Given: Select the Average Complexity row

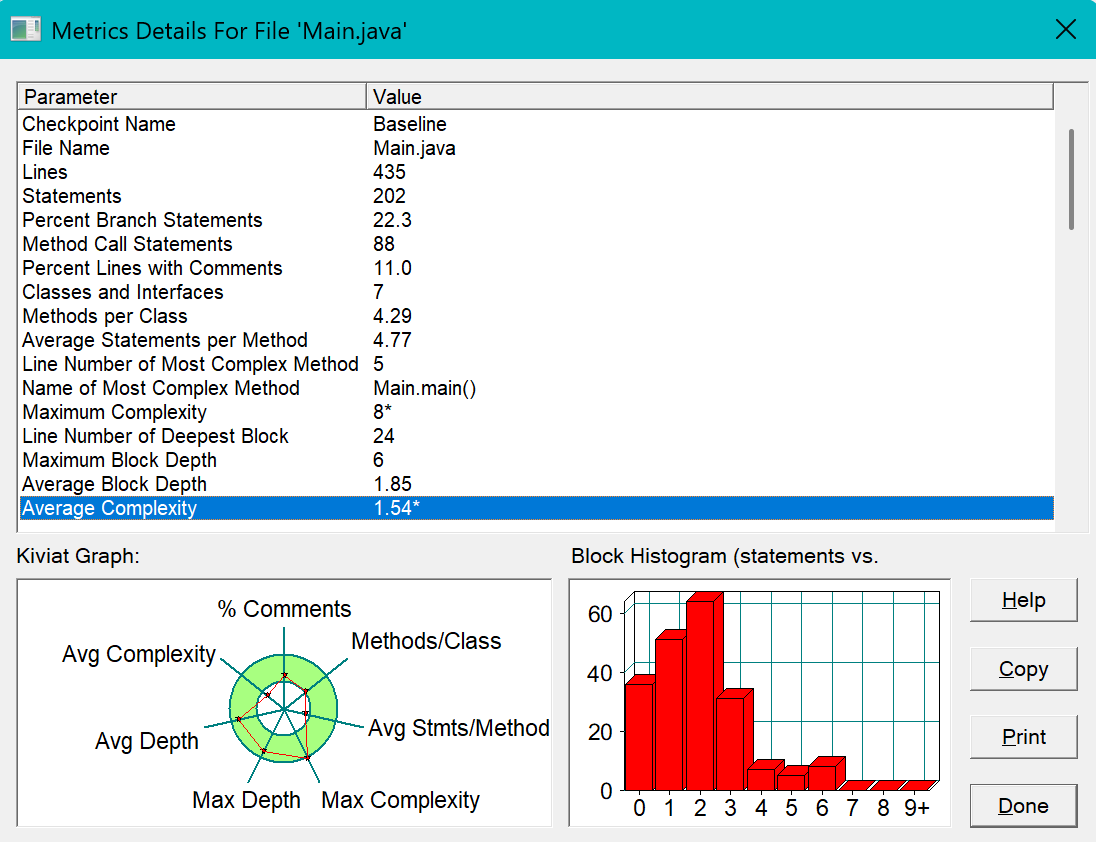Looking at the screenshot, I should (536, 508).
